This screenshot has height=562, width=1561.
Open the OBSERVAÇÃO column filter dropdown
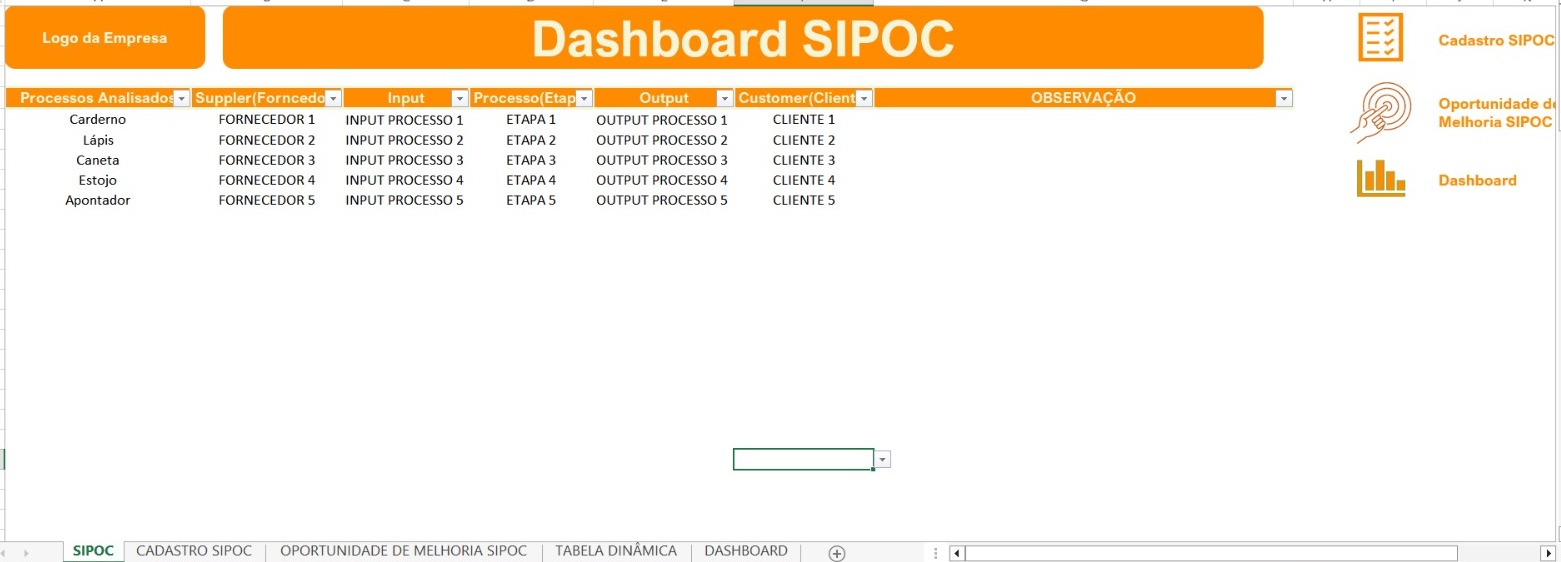(x=1283, y=99)
